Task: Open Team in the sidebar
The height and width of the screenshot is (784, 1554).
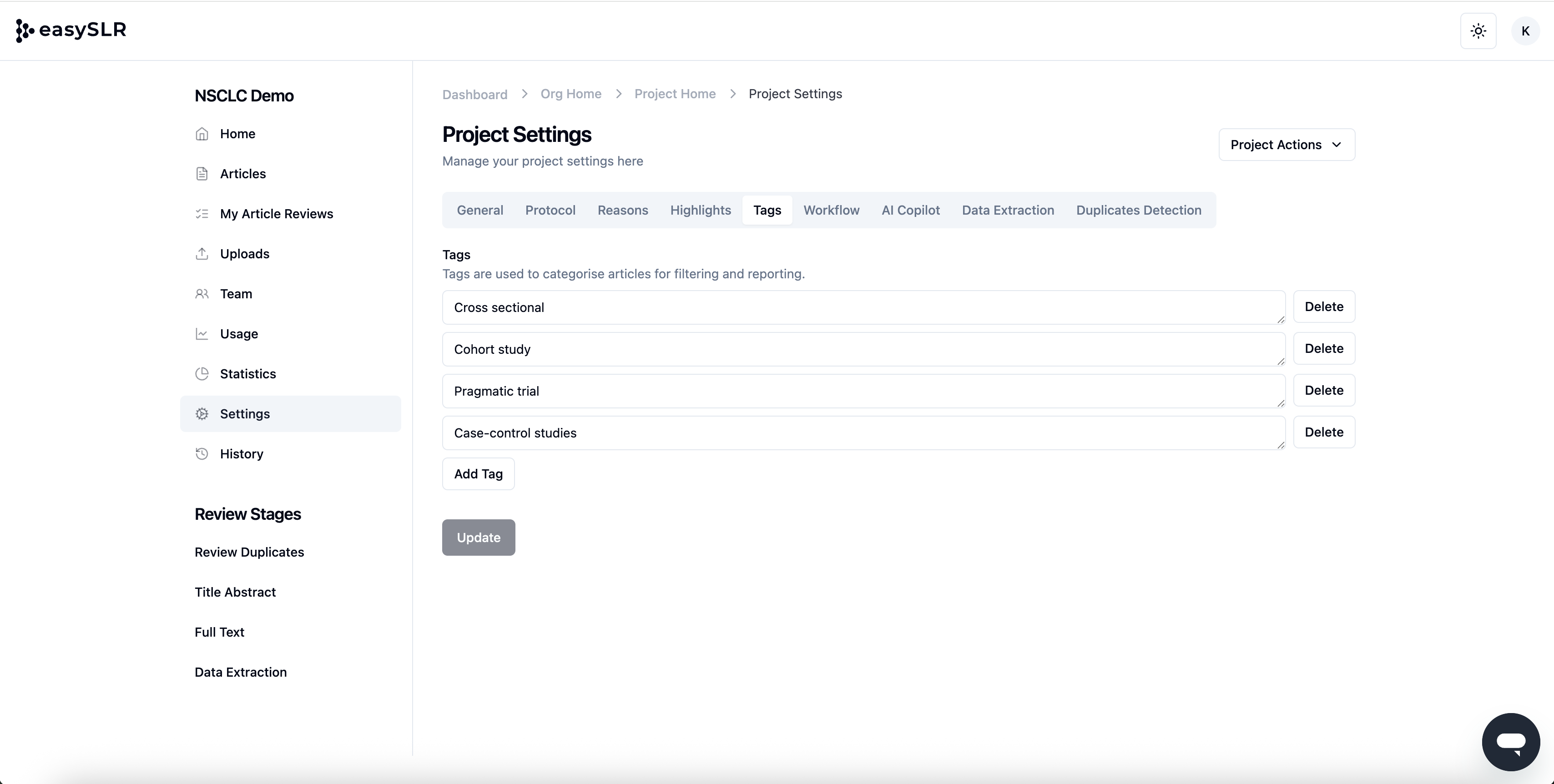Action: 290,294
